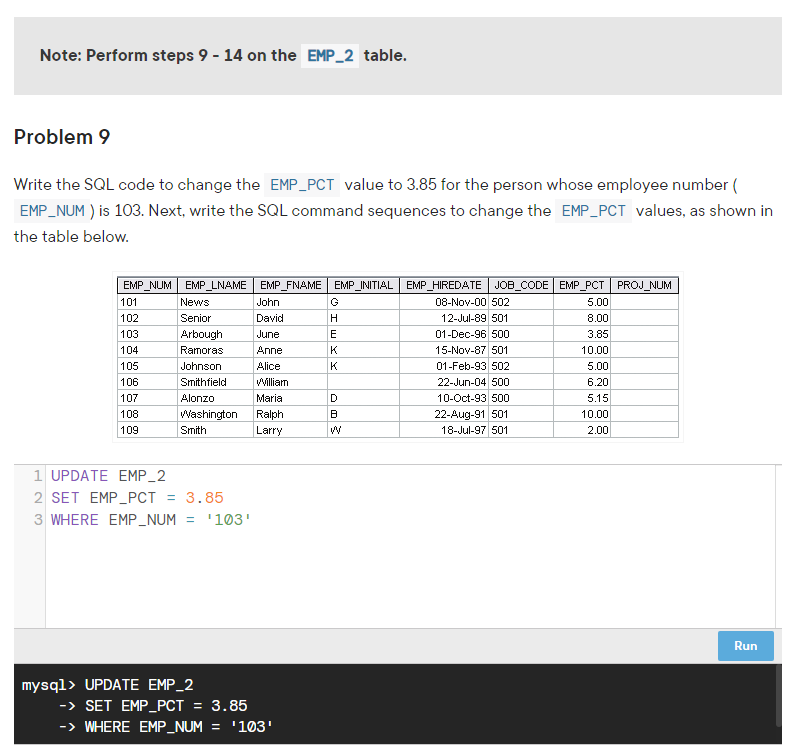Click the EMP_HIREDATE column header
The width and height of the screenshot is (809, 752).
(x=443, y=285)
